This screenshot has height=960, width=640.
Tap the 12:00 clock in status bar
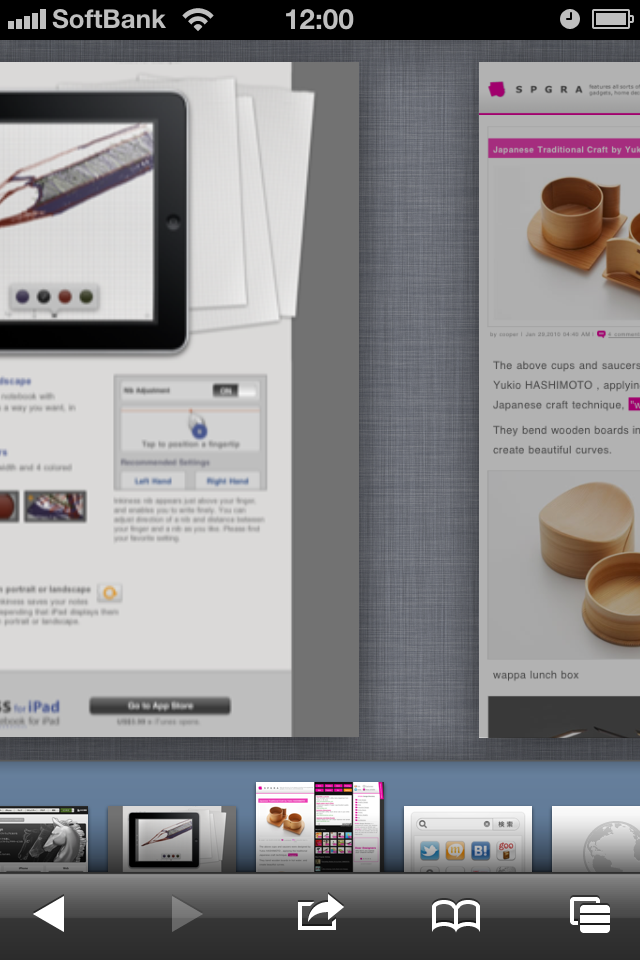319,20
